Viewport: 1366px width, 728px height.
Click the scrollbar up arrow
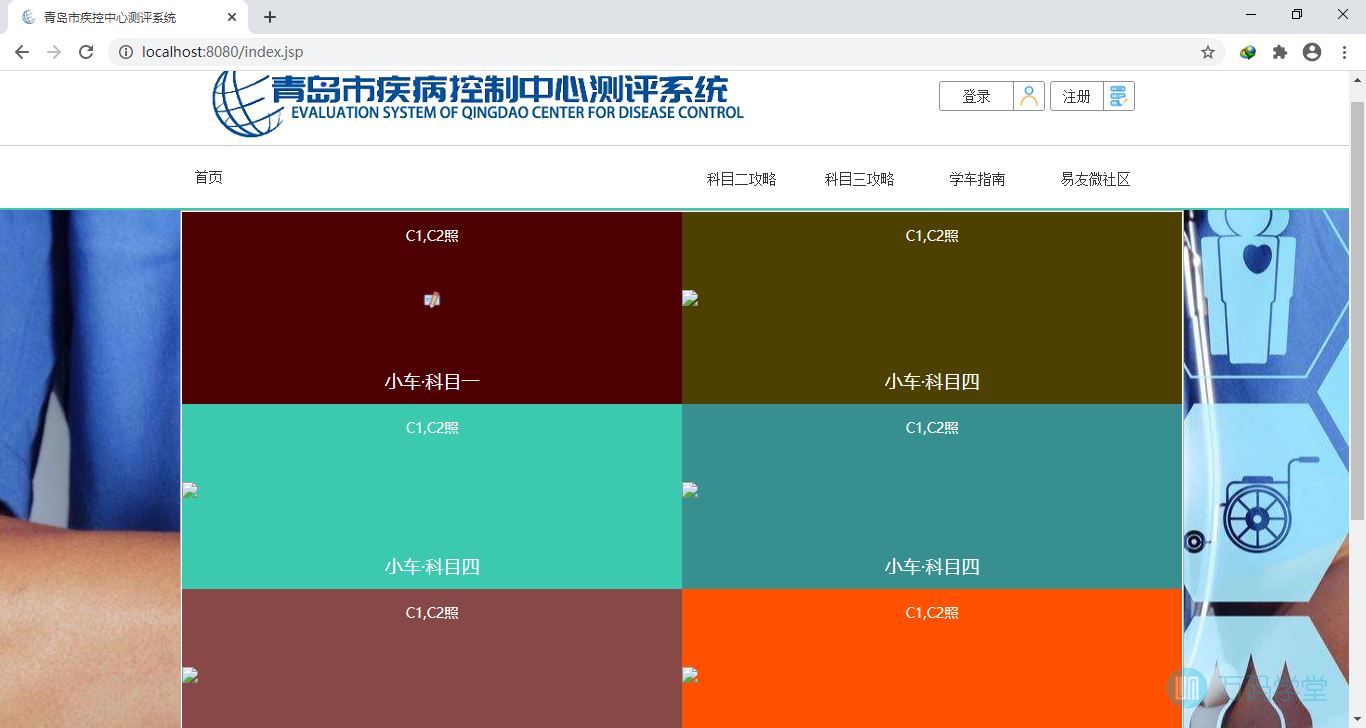point(1357,80)
